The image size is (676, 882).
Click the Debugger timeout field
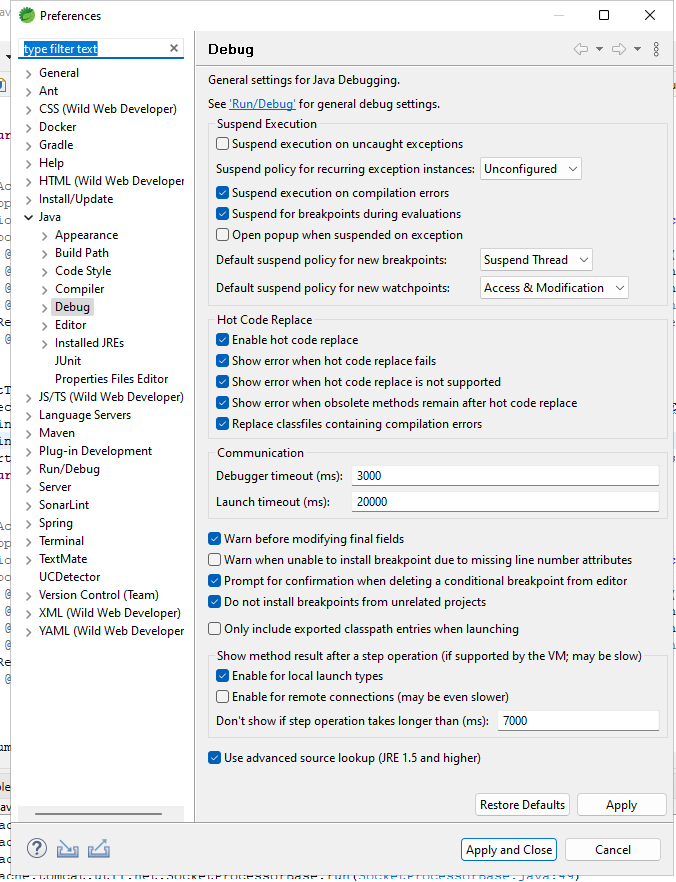(505, 476)
